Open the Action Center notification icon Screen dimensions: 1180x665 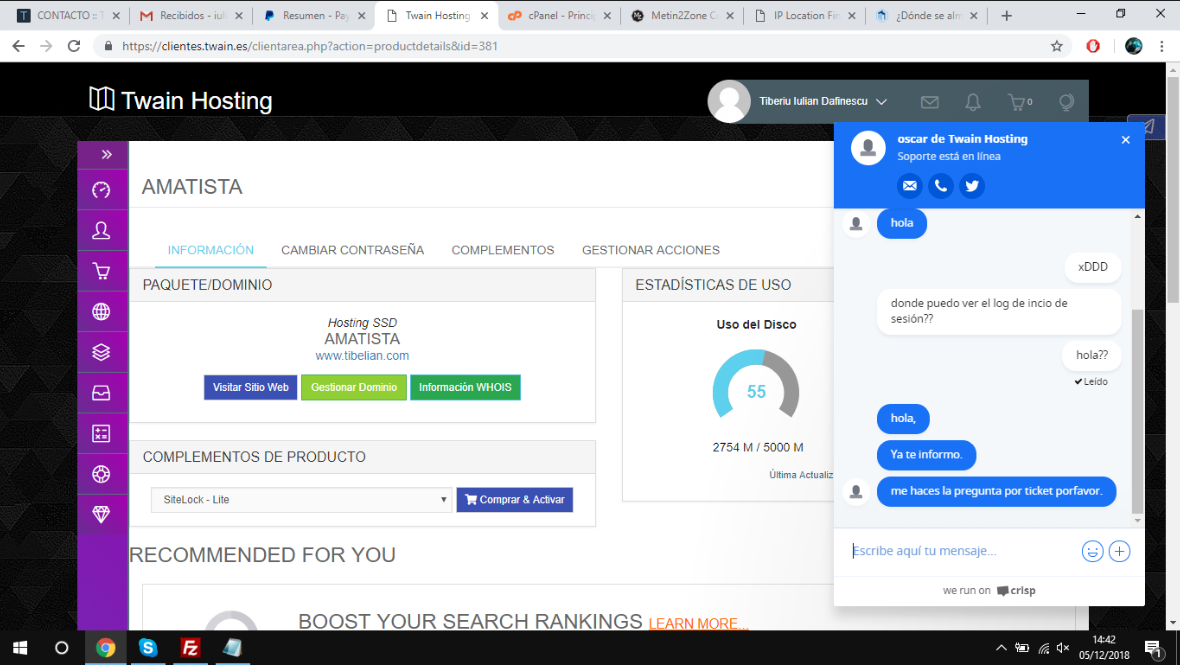pyautogui.click(x=1153, y=648)
